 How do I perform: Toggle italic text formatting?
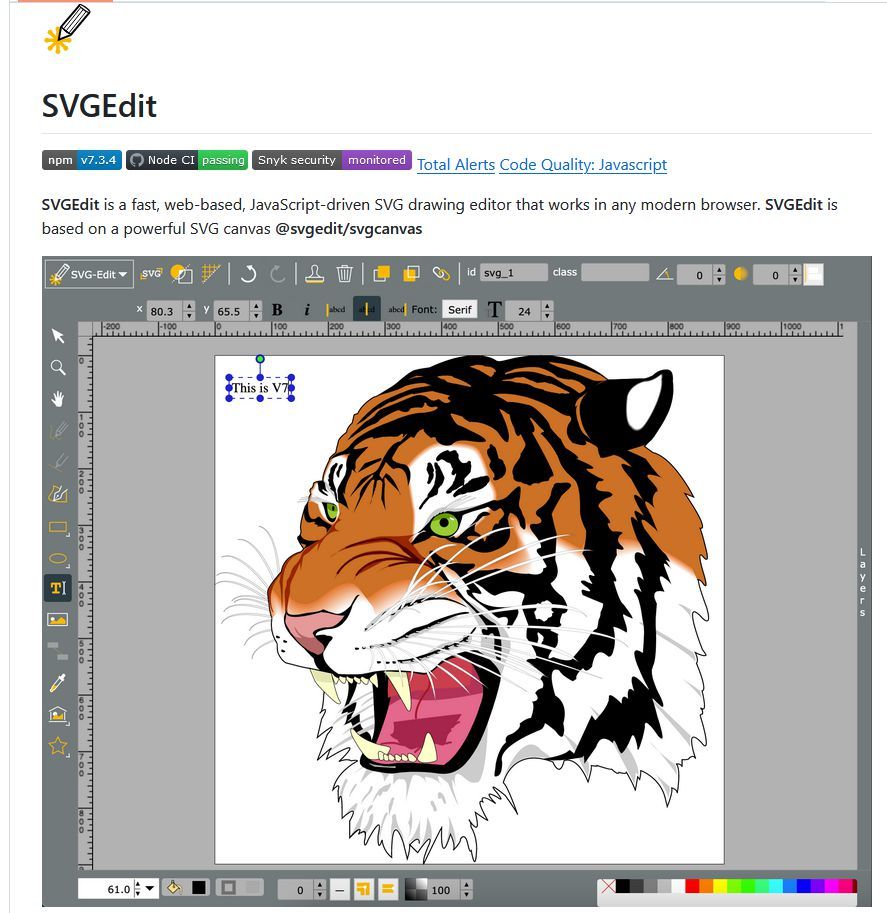pyautogui.click(x=307, y=310)
